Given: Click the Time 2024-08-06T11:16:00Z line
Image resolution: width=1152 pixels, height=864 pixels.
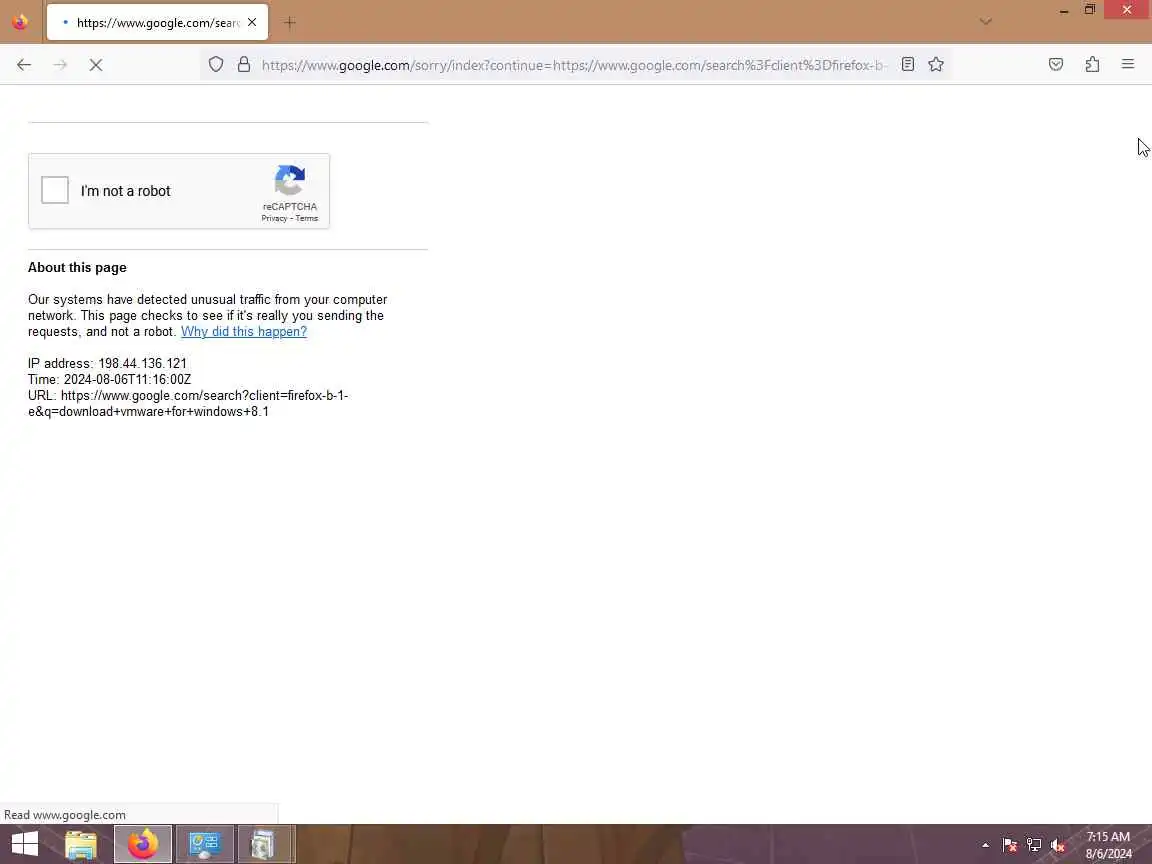Looking at the screenshot, I should [x=109, y=379].
